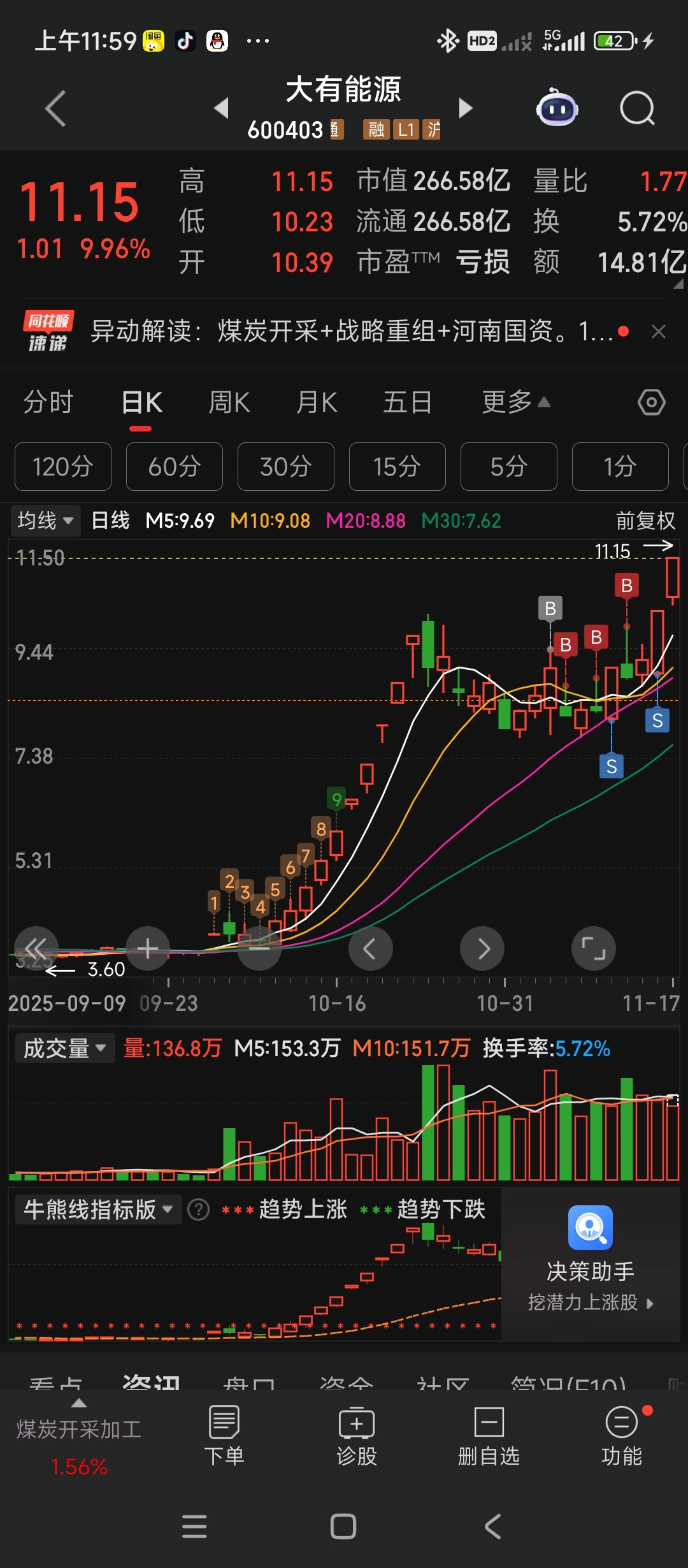The width and height of the screenshot is (688, 1568).
Task: Dismiss the 异动解读 news banner
Action: tap(659, 331)
